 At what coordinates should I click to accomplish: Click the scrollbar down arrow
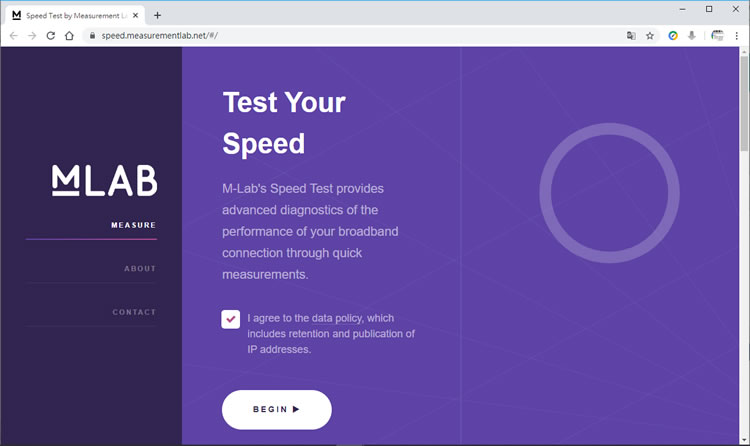pyautogui.click(x=744, y=440)
